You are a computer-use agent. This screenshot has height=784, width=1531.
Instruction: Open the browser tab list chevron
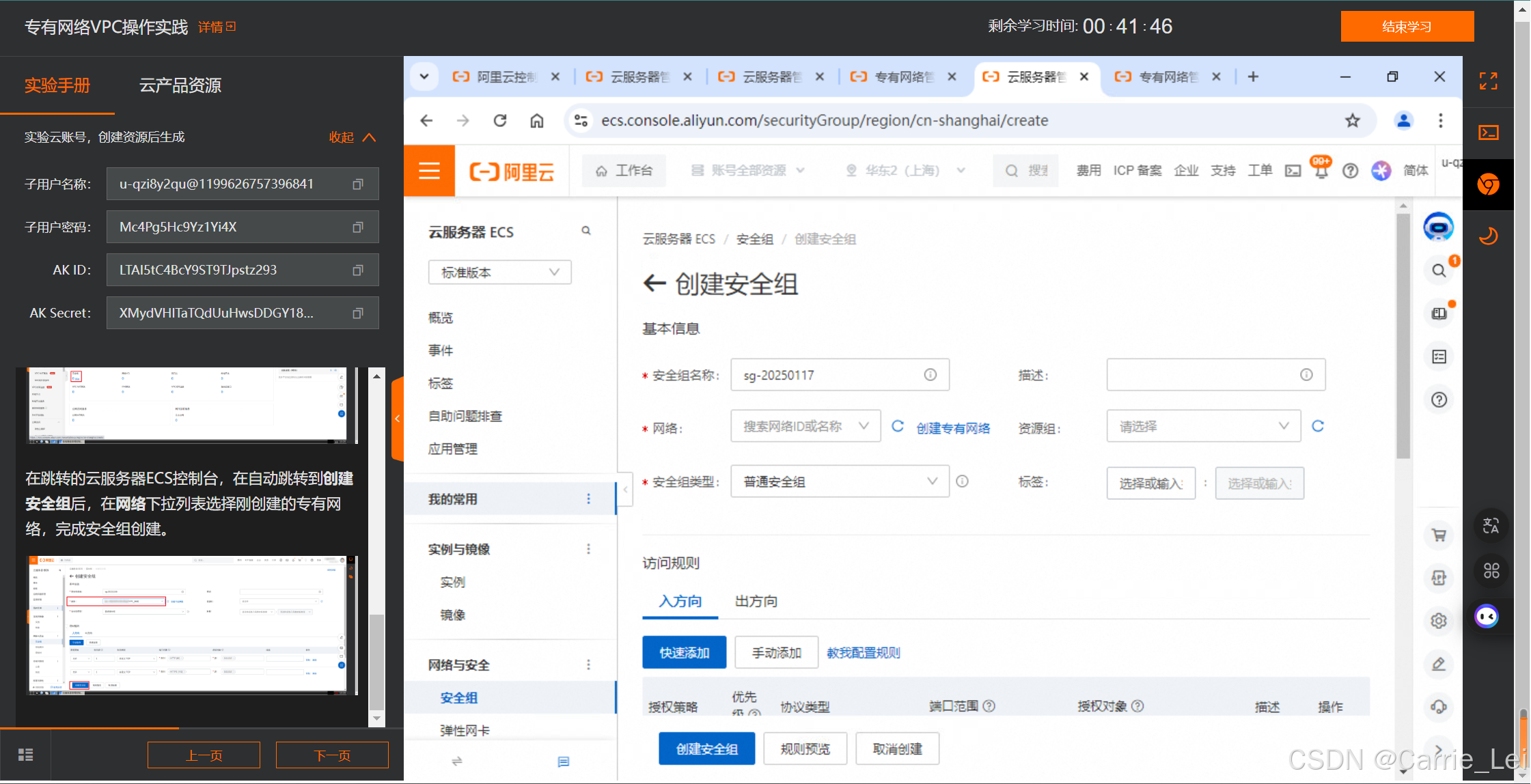tap(424, 77)
